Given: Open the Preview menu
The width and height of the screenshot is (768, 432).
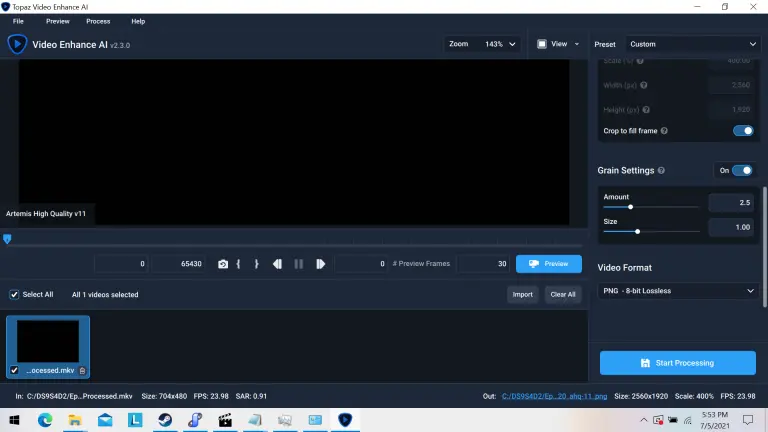Looking at the screenshot, I should 58,22.
